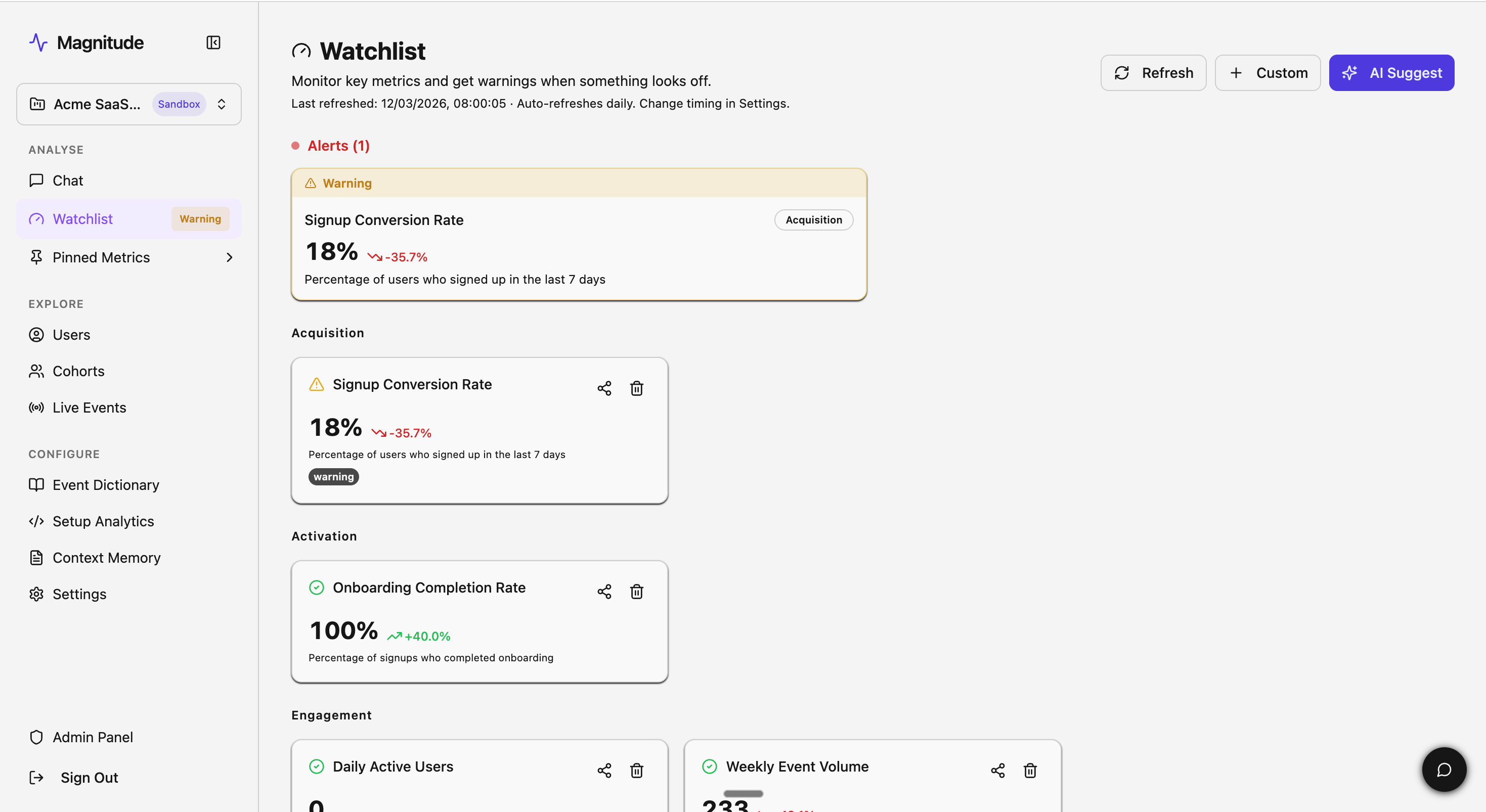Sign Out of the account

(x=89, y=778)
